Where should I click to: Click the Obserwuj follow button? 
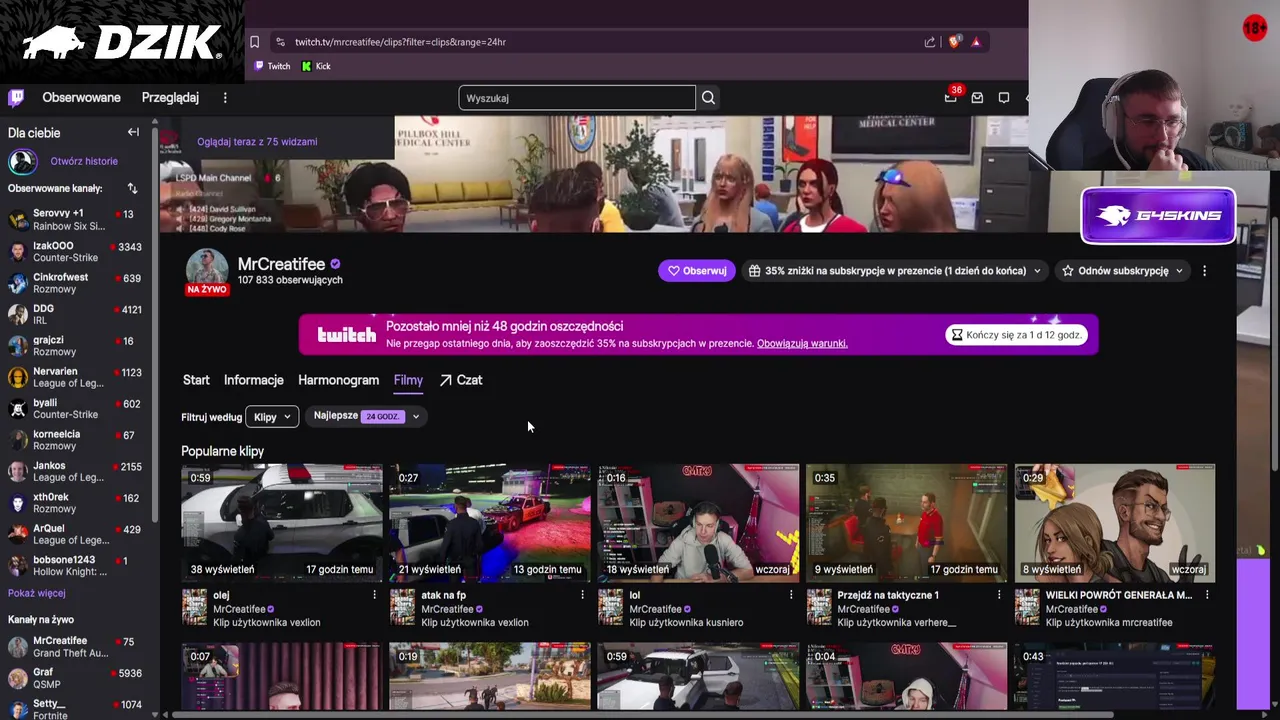tap(697, 271)
